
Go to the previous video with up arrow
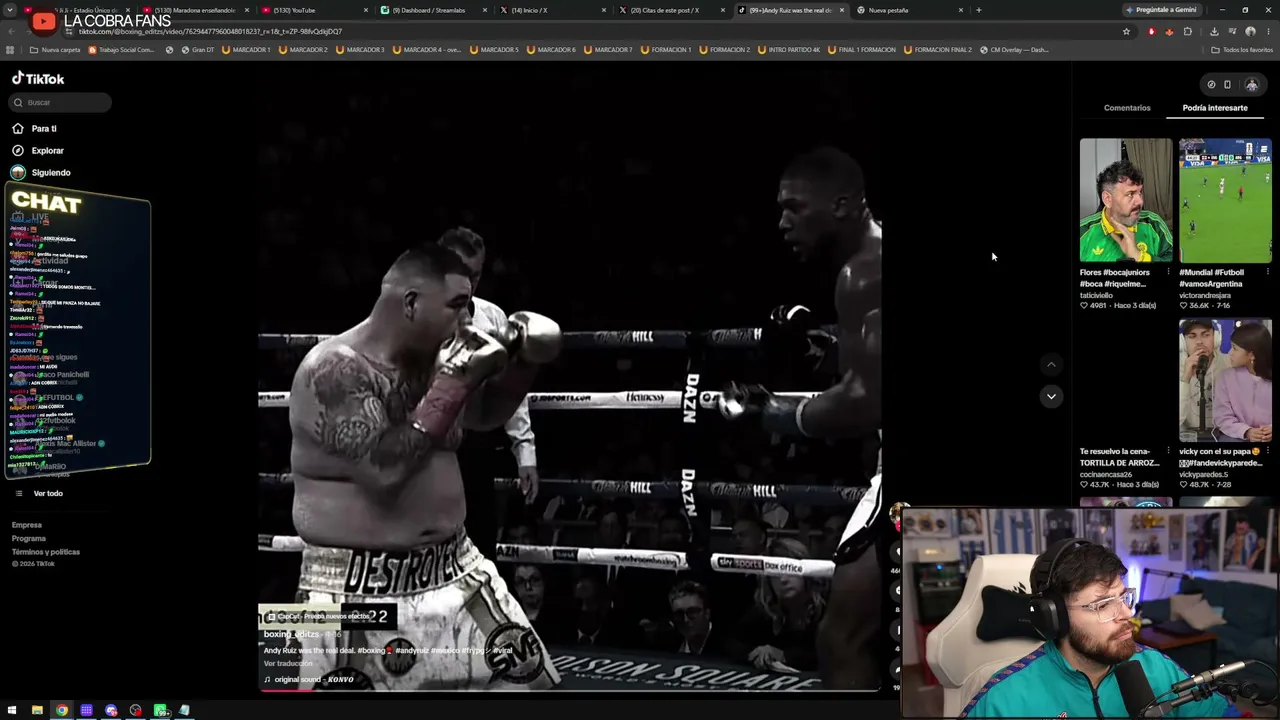[1051, 365]
